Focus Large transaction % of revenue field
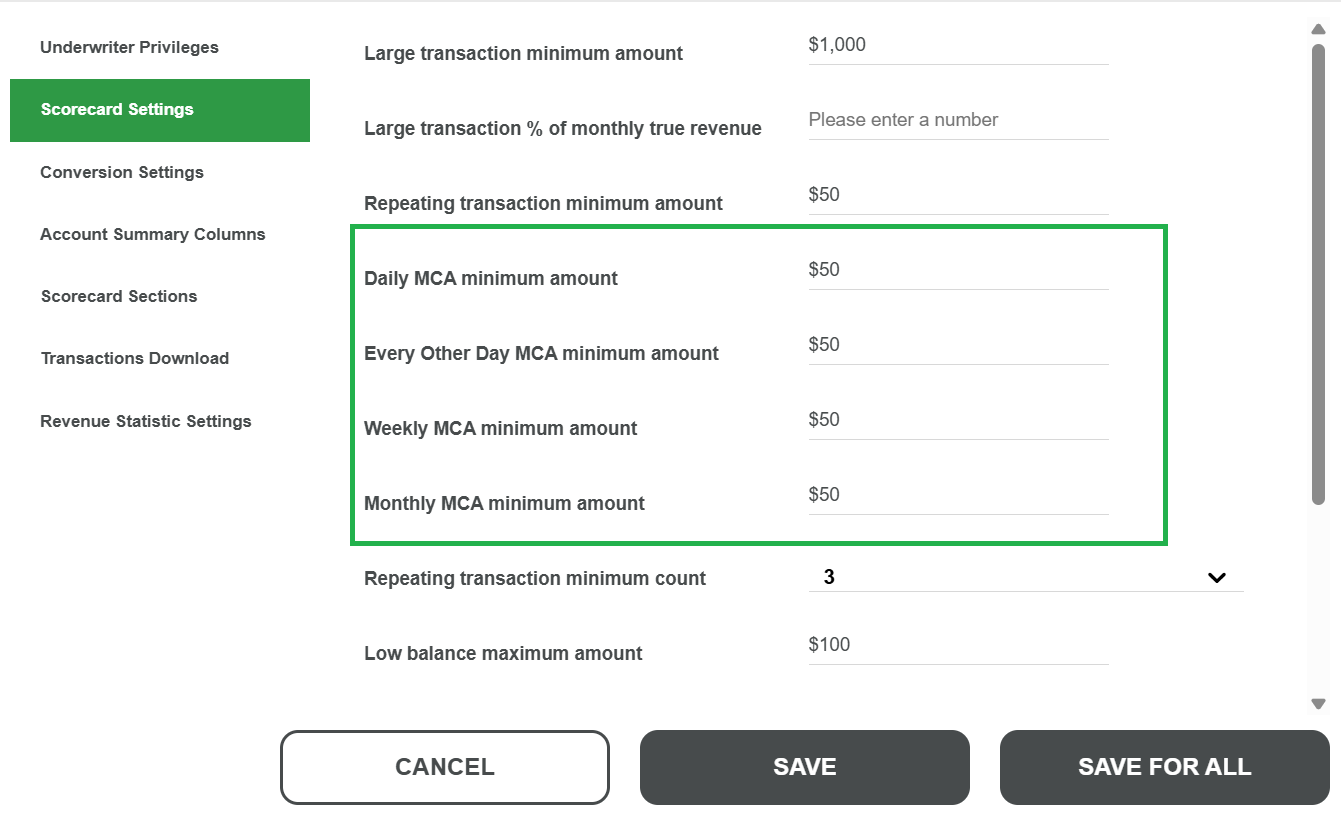 tap(958, 120)
